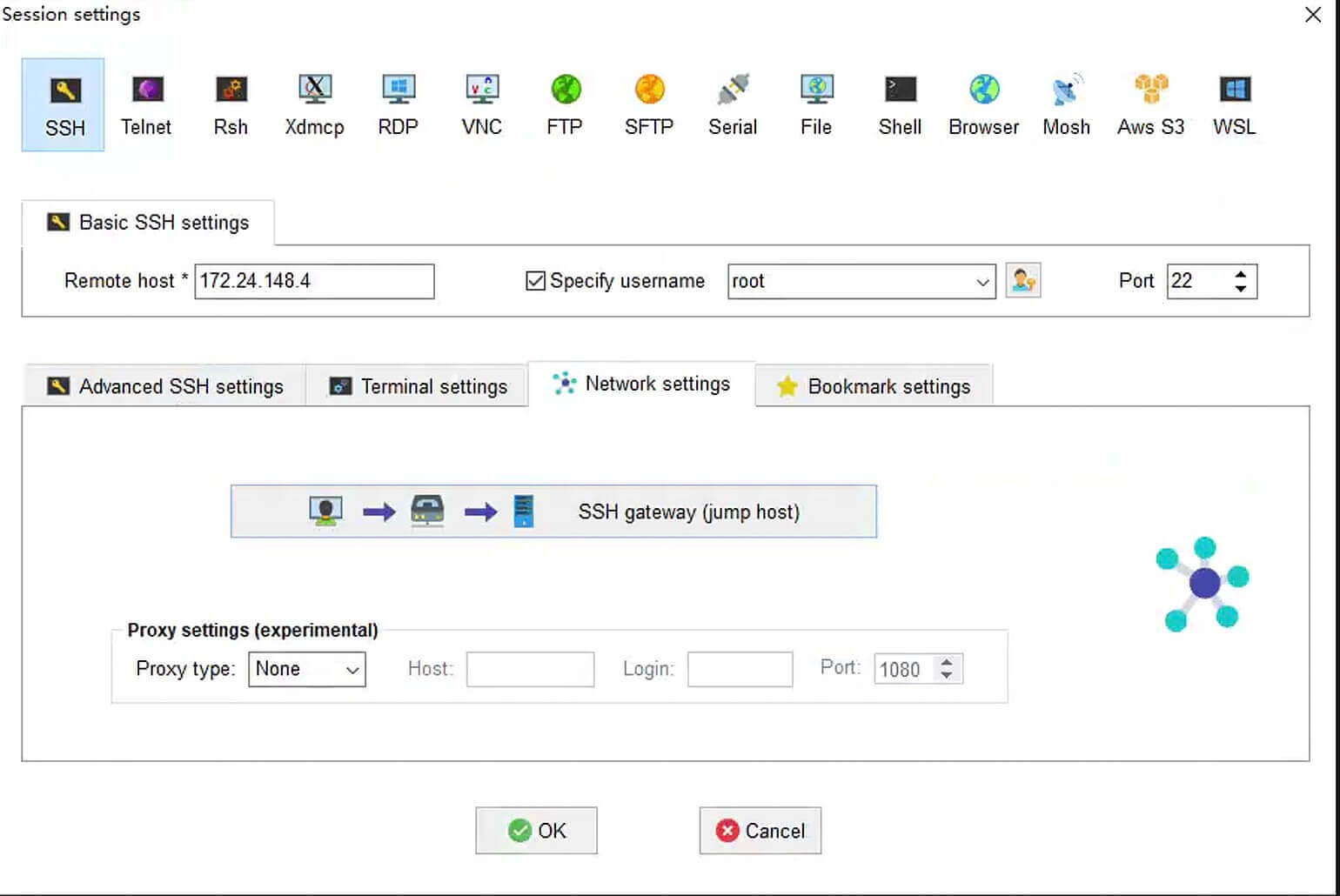
Task: Uncheck the Specify username checkbox
Action: point(535,281)
